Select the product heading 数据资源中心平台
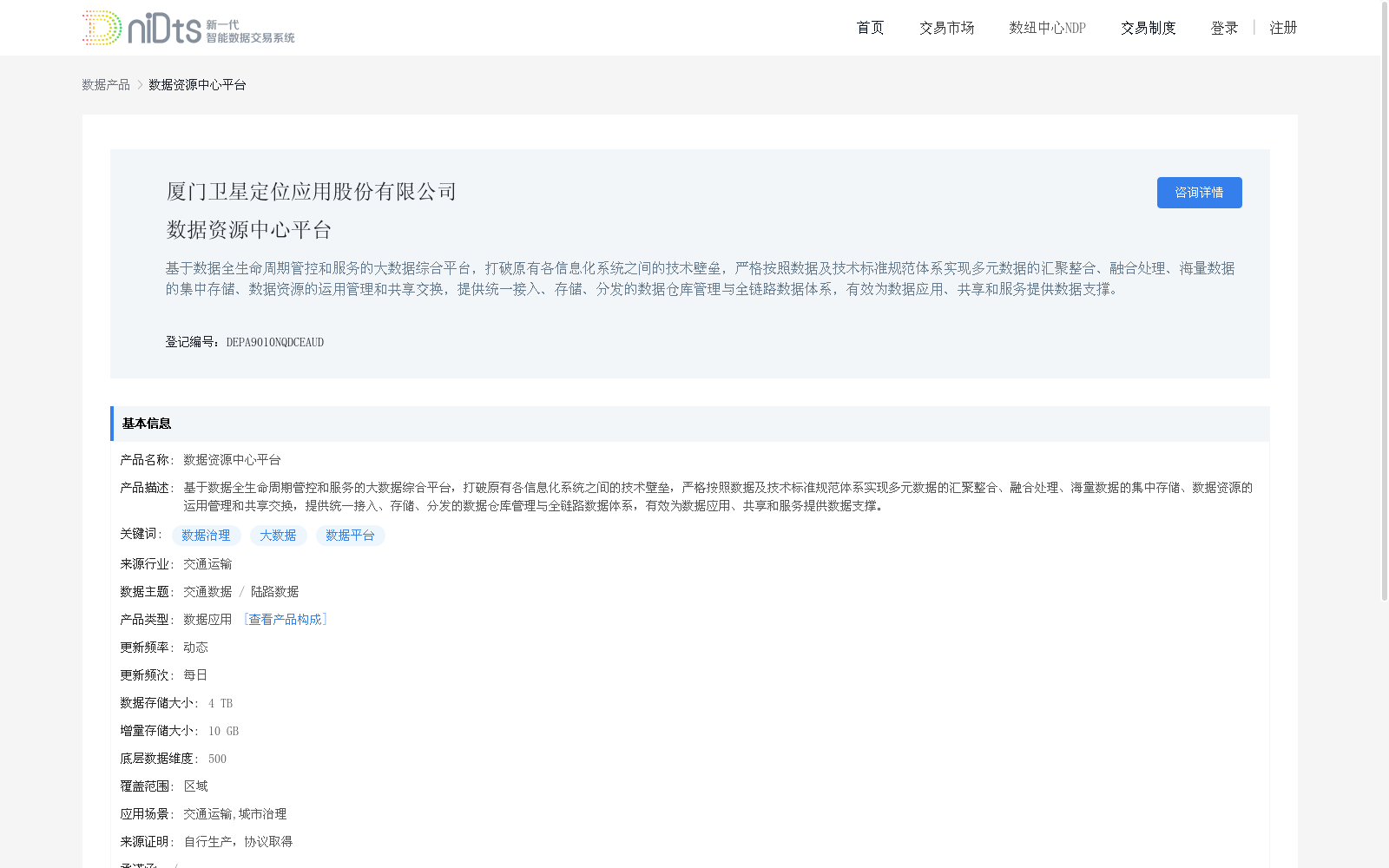Image resolution: width=1389 pixels, height=868 pixels. point(249,230)
